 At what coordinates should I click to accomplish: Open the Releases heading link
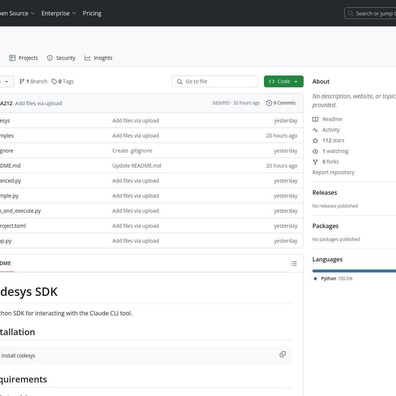pyautogui.click(x=325, y=193)
